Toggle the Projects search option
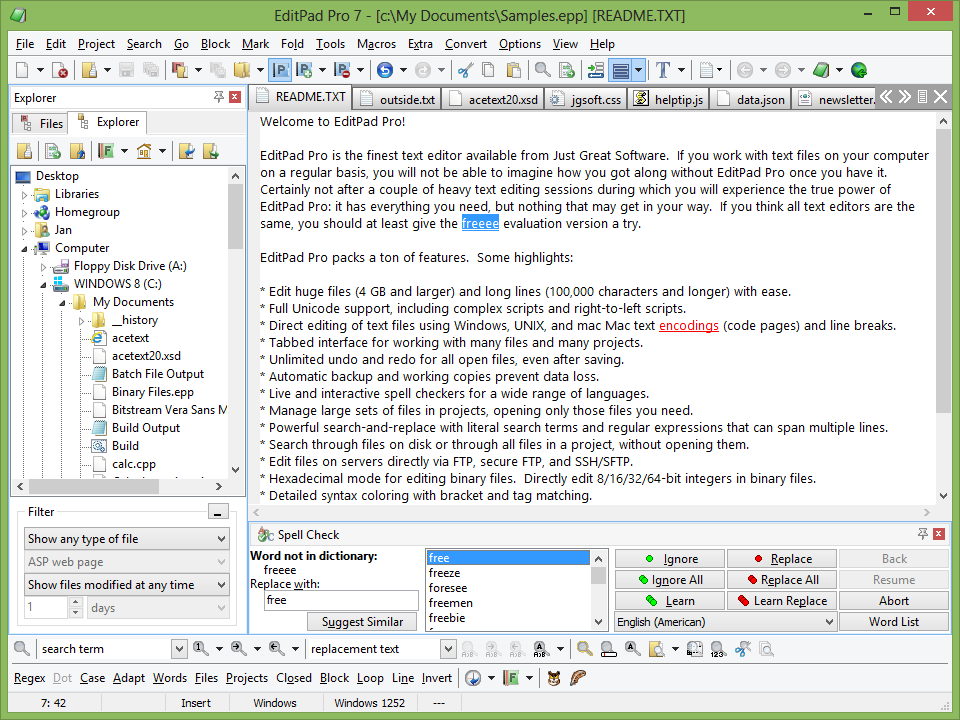The height and width of the screenshot is (720, 960). pyautogui.click(x=247, y=678)
